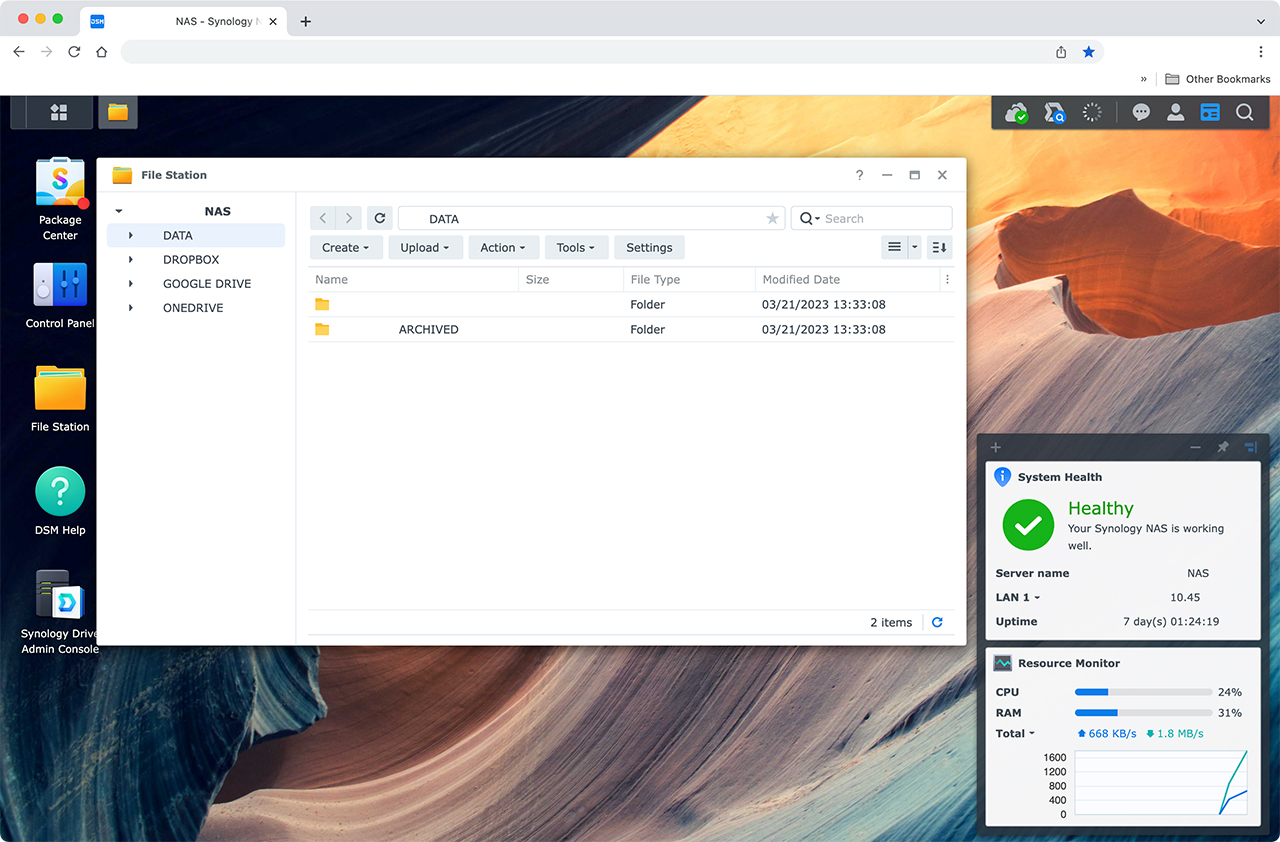Screen dimensions: 1280x842
Task: Open the Action dropdown menu
Action: [504, 247]
